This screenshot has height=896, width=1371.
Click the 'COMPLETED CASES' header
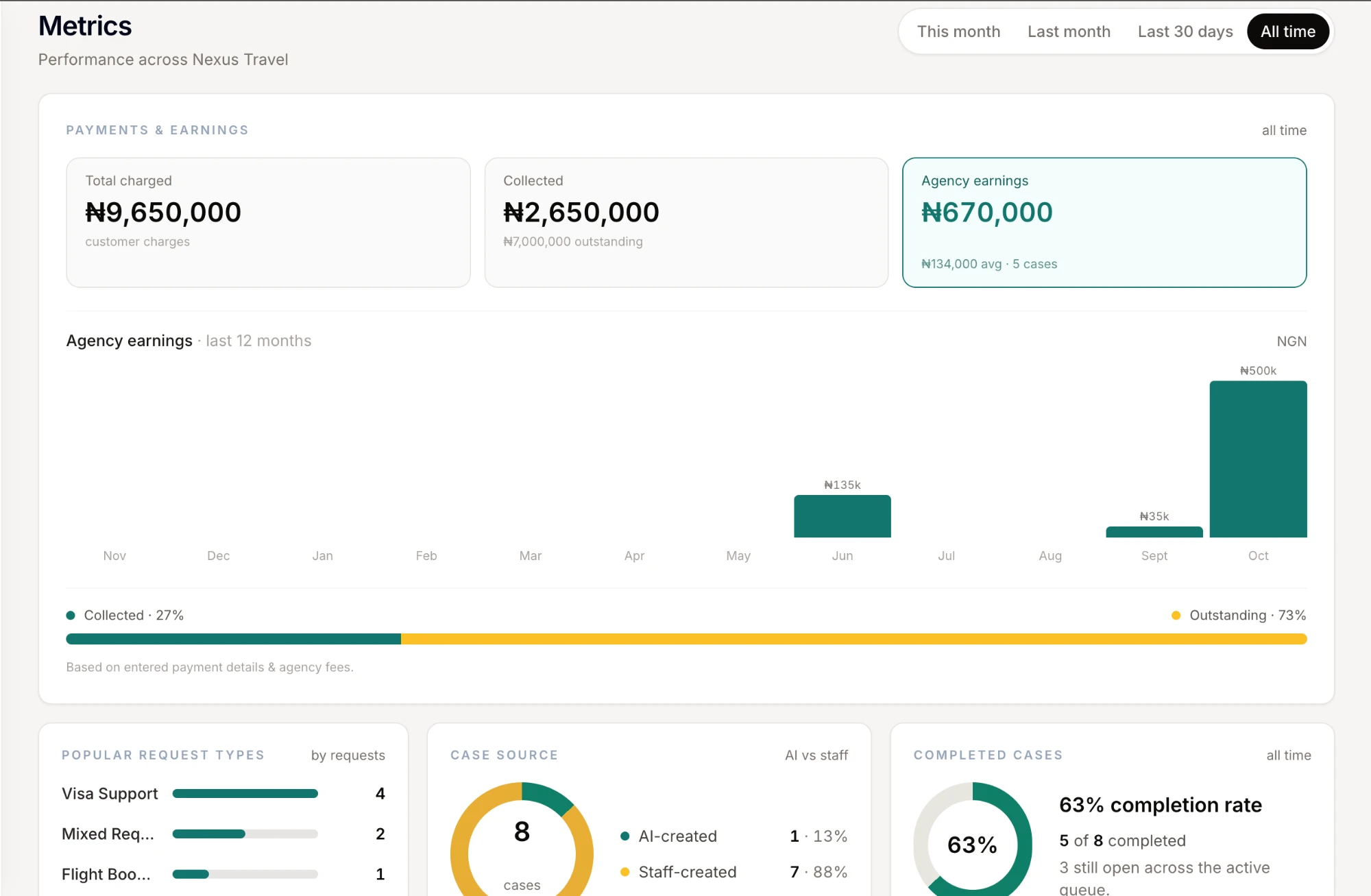[988, 755]
